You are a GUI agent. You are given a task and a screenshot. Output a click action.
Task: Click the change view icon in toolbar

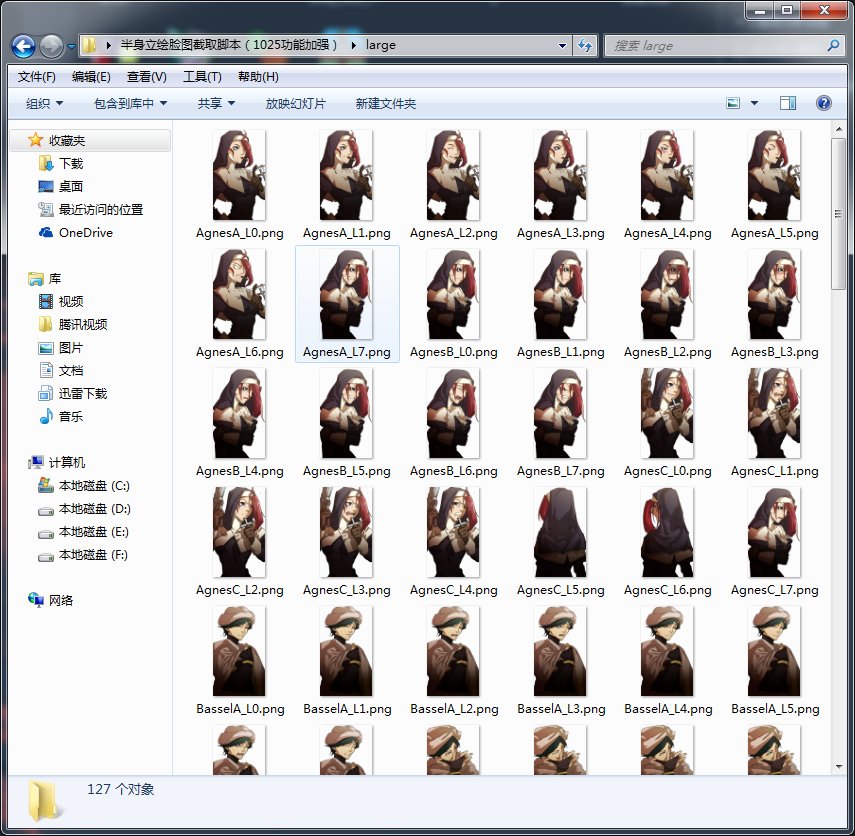[733, 103]
